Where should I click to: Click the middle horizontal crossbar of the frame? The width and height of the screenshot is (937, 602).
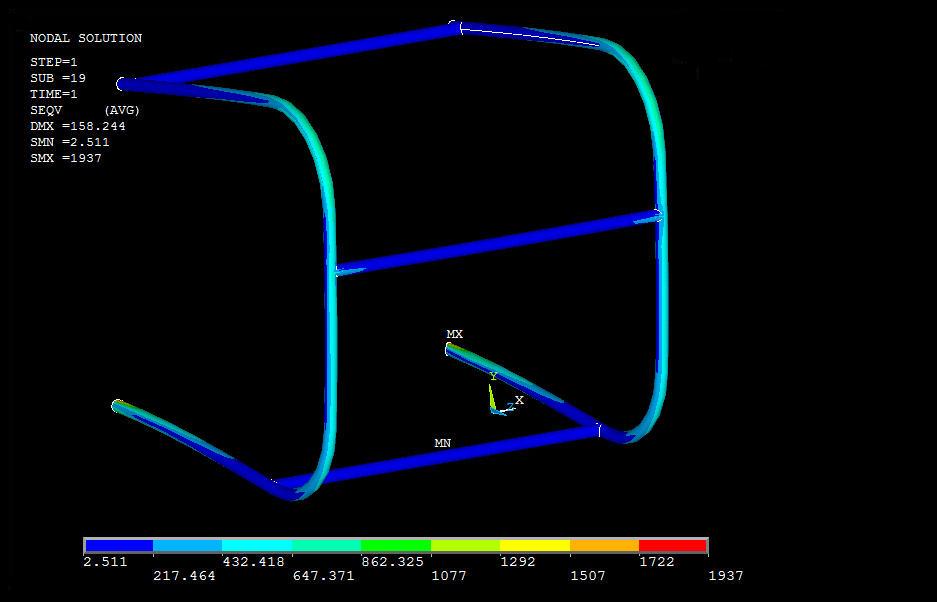(499, 242)
